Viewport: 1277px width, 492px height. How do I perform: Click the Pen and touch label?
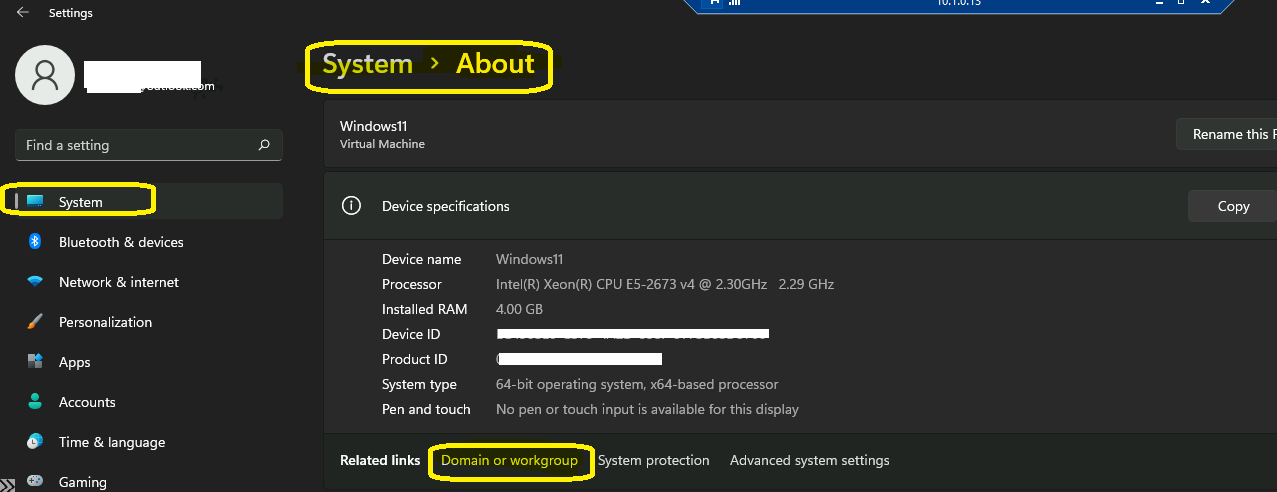tap(426, 409)
